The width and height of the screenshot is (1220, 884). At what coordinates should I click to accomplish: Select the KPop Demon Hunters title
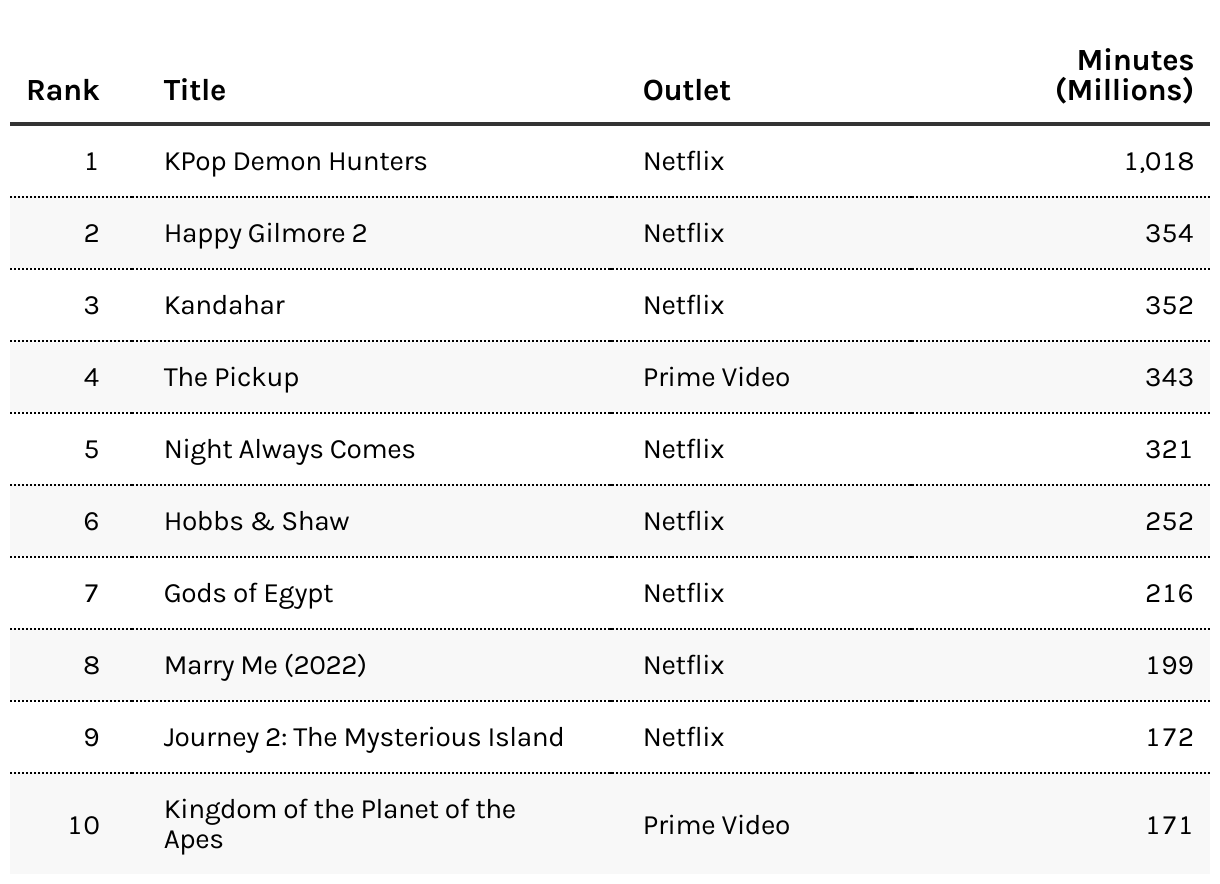(x=295, y=161)
